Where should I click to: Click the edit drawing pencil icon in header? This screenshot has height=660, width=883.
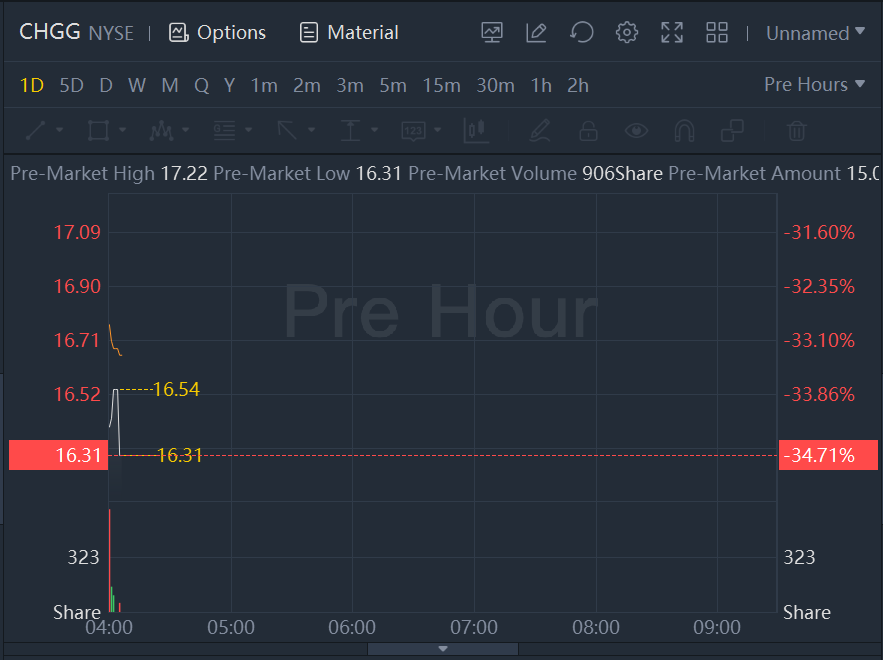tap(536, 32)
